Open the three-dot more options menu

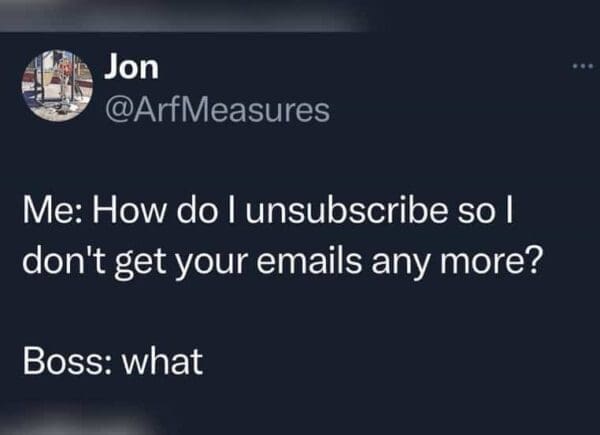pos(582,66)
